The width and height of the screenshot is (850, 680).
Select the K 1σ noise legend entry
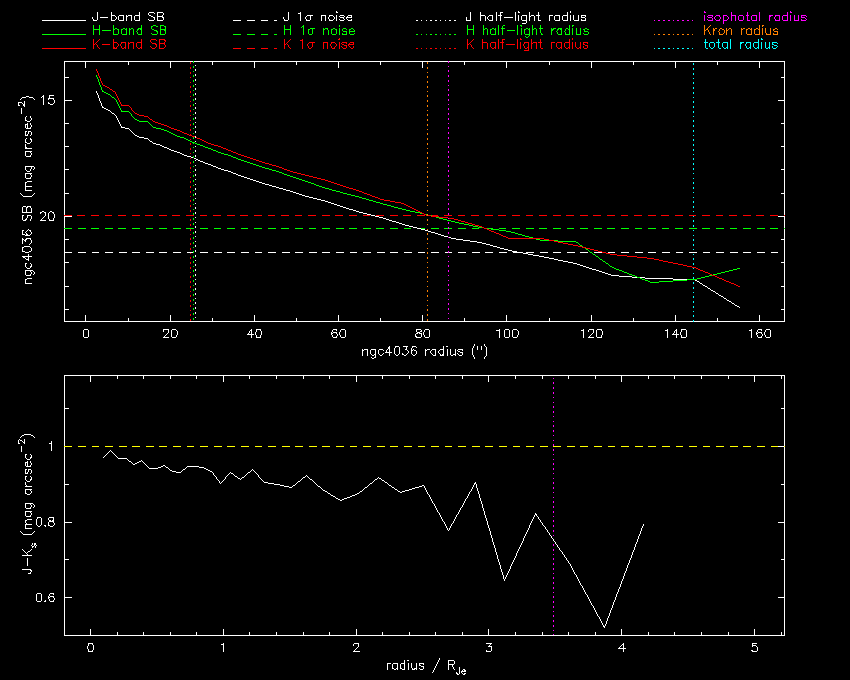[x=323, y=45]
